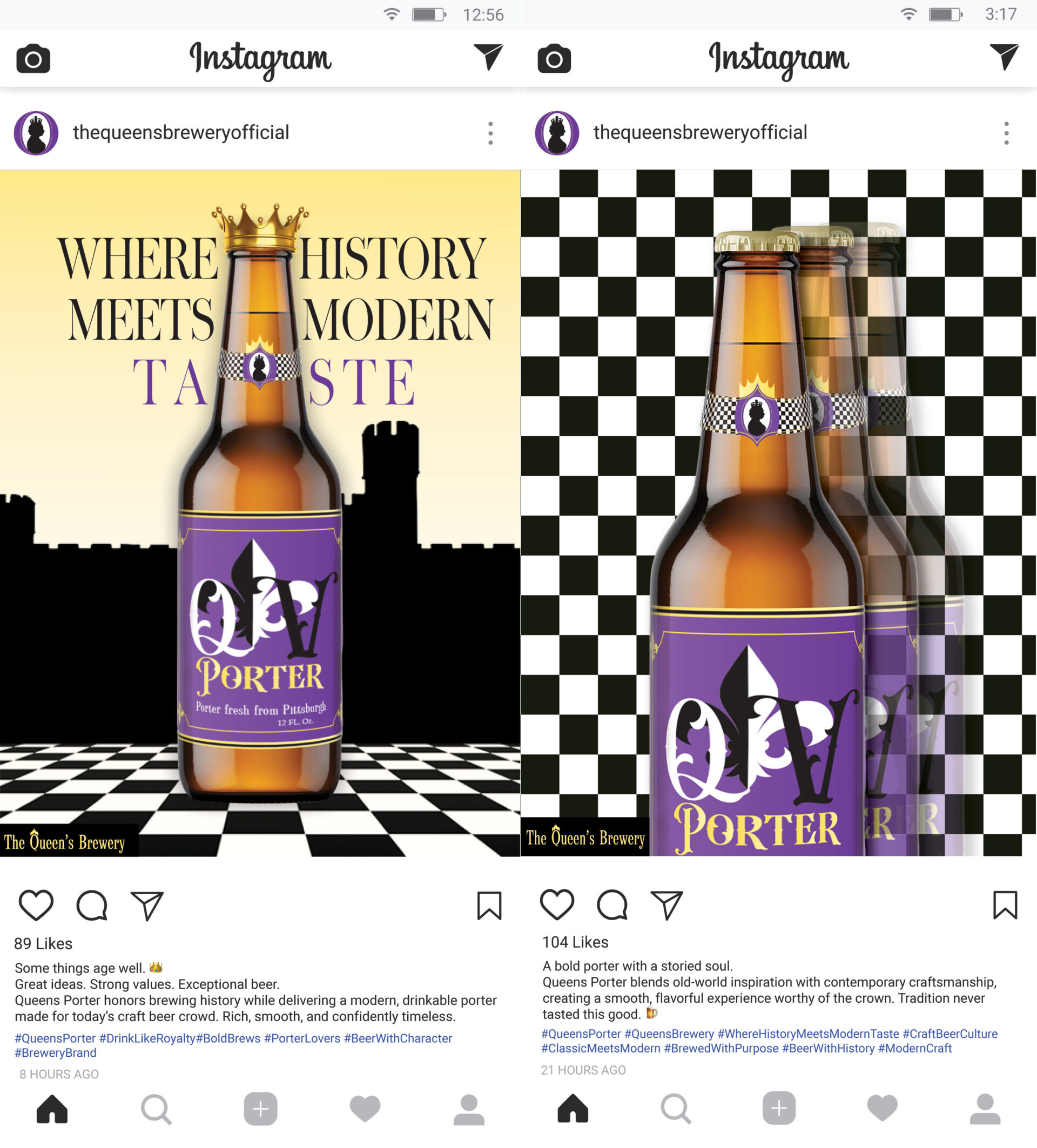Open direct messages in right Instagram screen
The image size is (1037, 1148).
(1004, 57)
